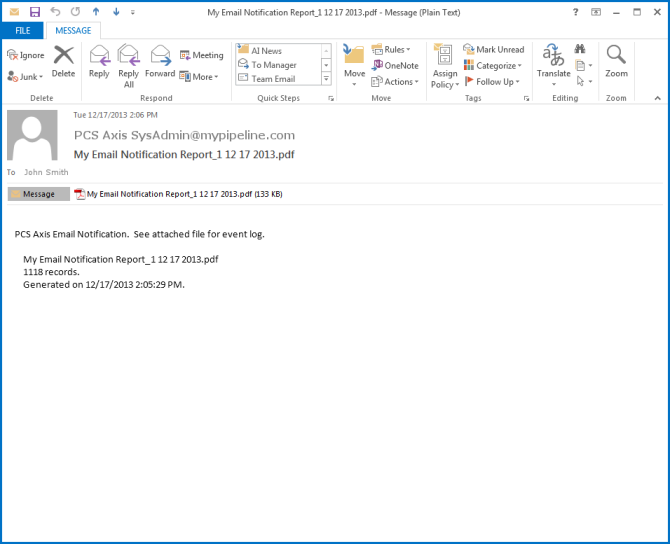Click the Zoom magnifier
Image resolution: width=670 pixels, height=544 pixels.
point(616,62)
